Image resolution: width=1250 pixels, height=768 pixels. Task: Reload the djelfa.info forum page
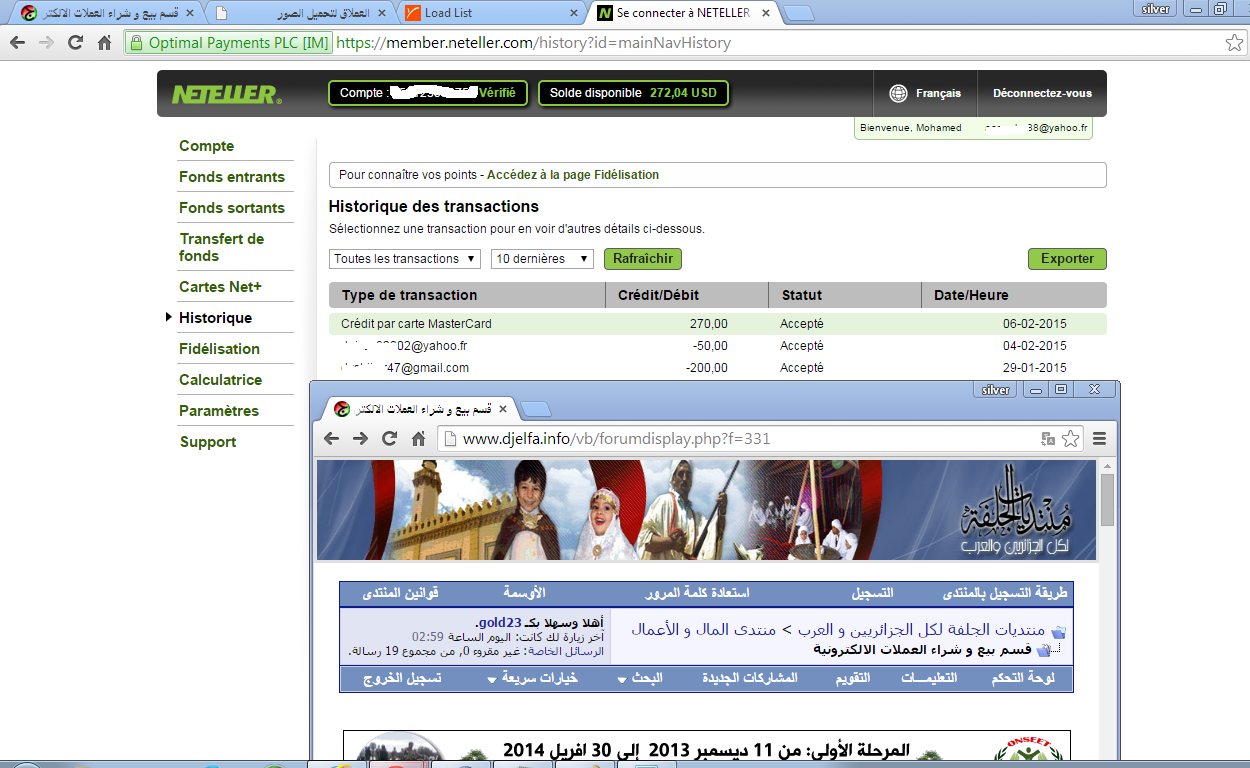(x=390, y=438)
